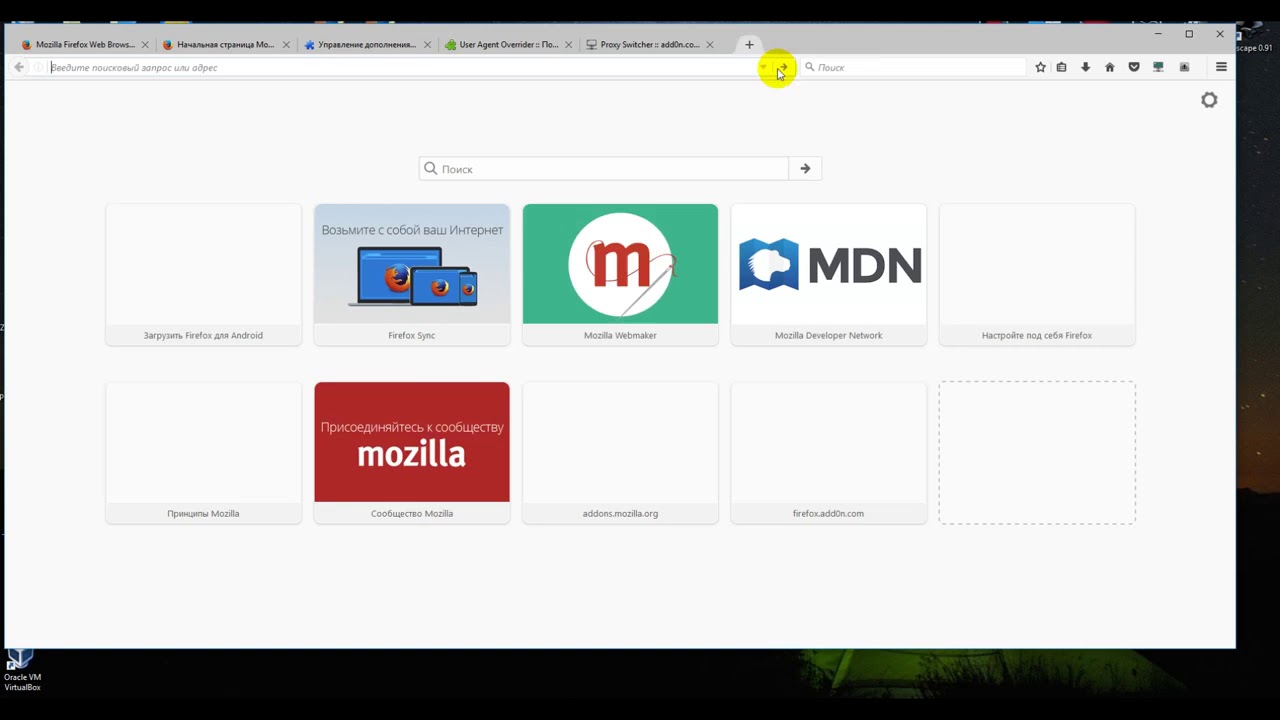Click the bookmark star icon
The image size is (1280, 720).
click(1040, 67)
